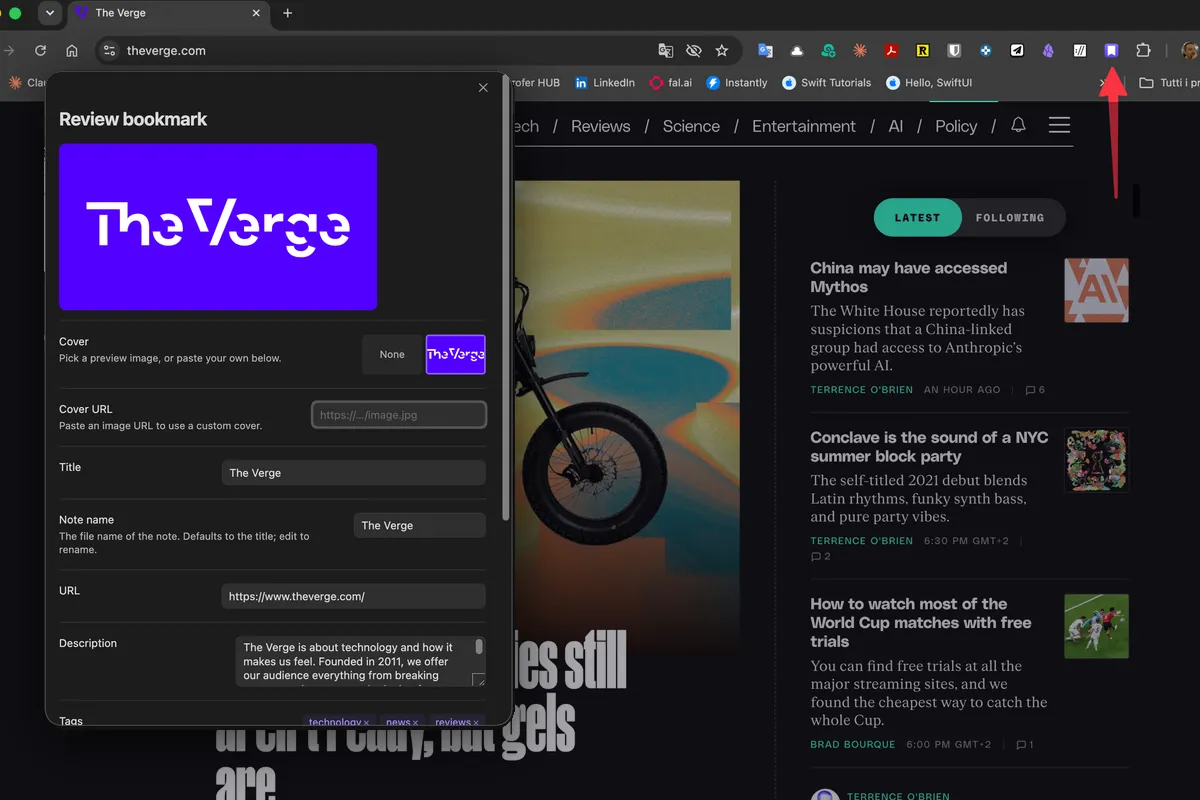This screenshot has height=800, width=1200.
Task: Open the purple Obsidian crystal extension
Action: 1048,50
